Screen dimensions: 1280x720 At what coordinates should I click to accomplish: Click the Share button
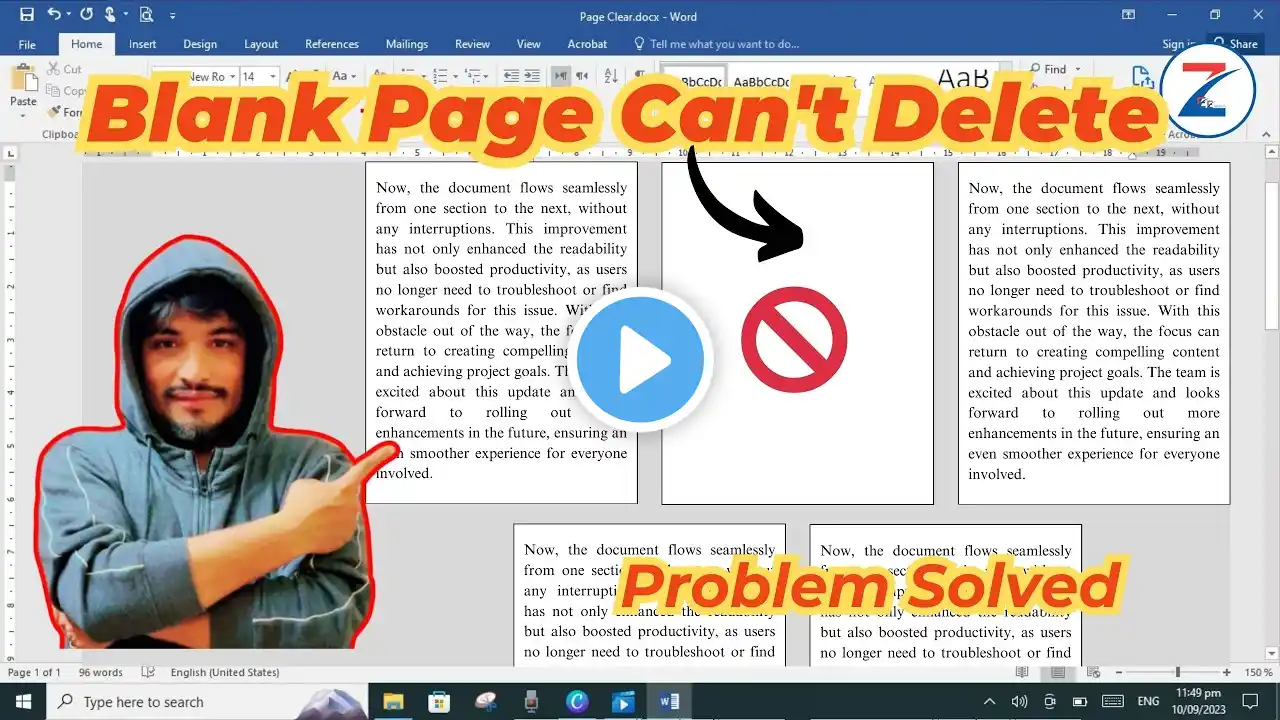[1236, 44]
